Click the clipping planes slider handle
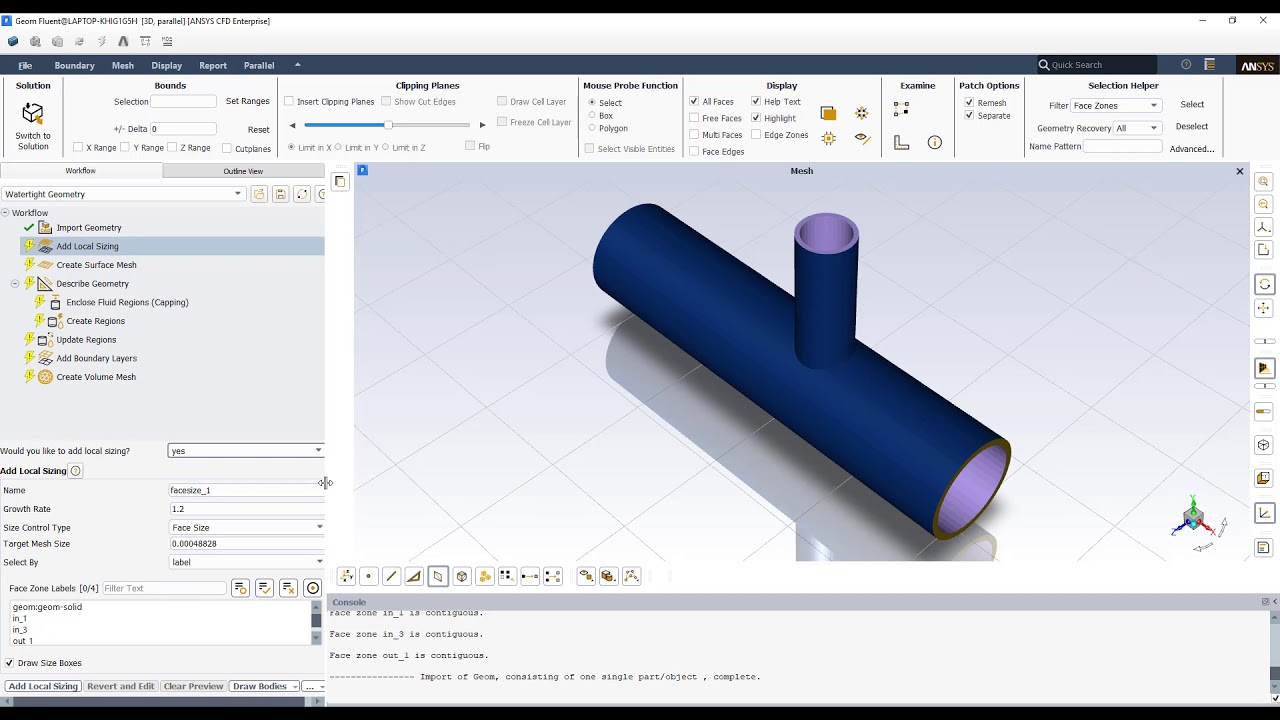The image size is (1280, 720). tap(388, 125)
